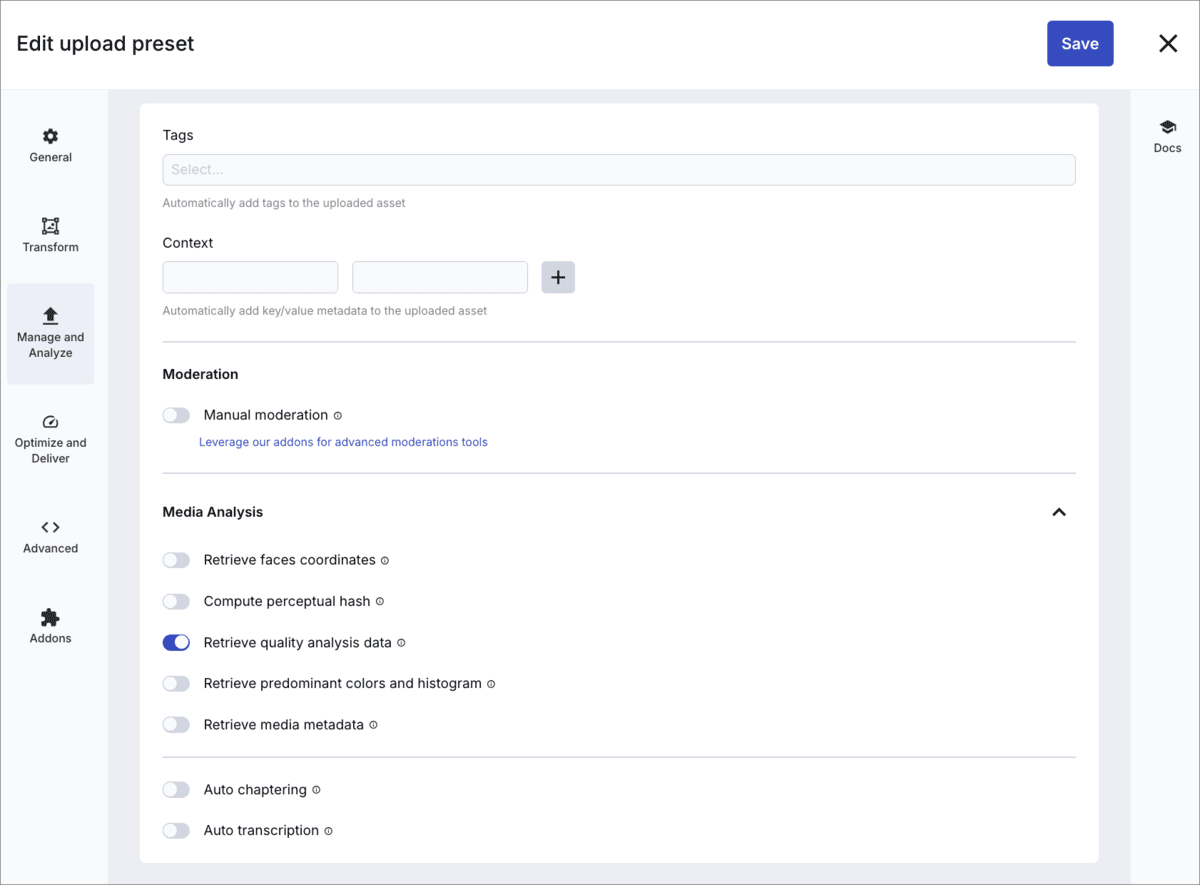
Task: Open the Addons puzzle piece icon
Action: point(50,617)
